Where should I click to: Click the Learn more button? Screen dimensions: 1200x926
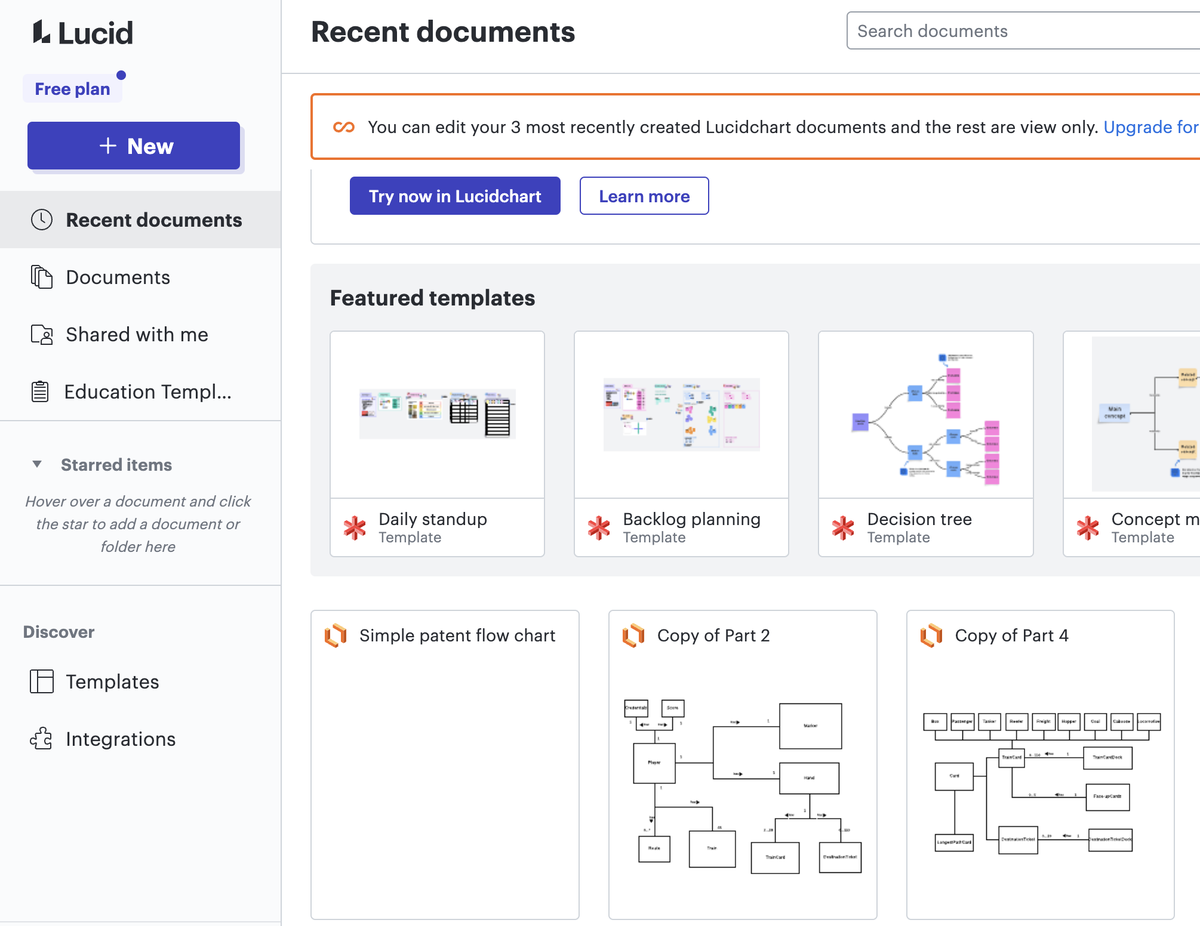644,196
